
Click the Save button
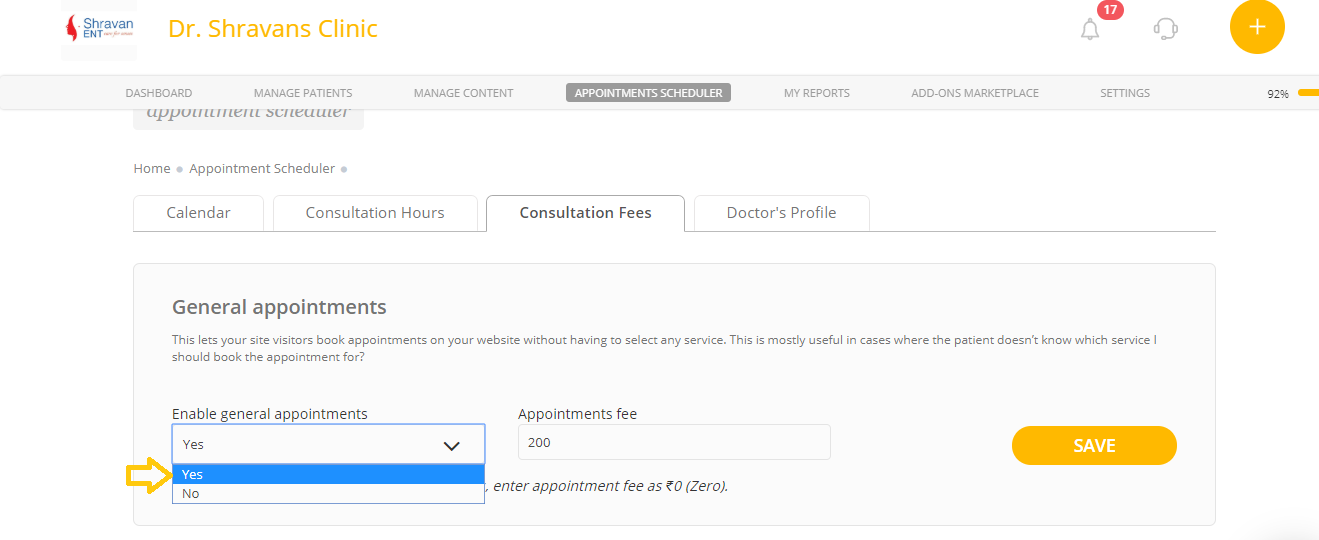[x=1094, y=446]
